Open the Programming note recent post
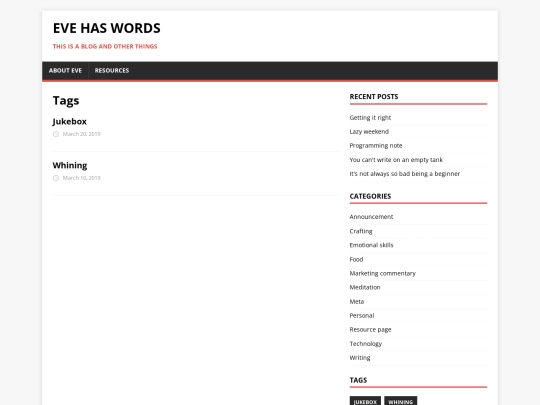This screenshot has height=405, width=540. (376, 146)
